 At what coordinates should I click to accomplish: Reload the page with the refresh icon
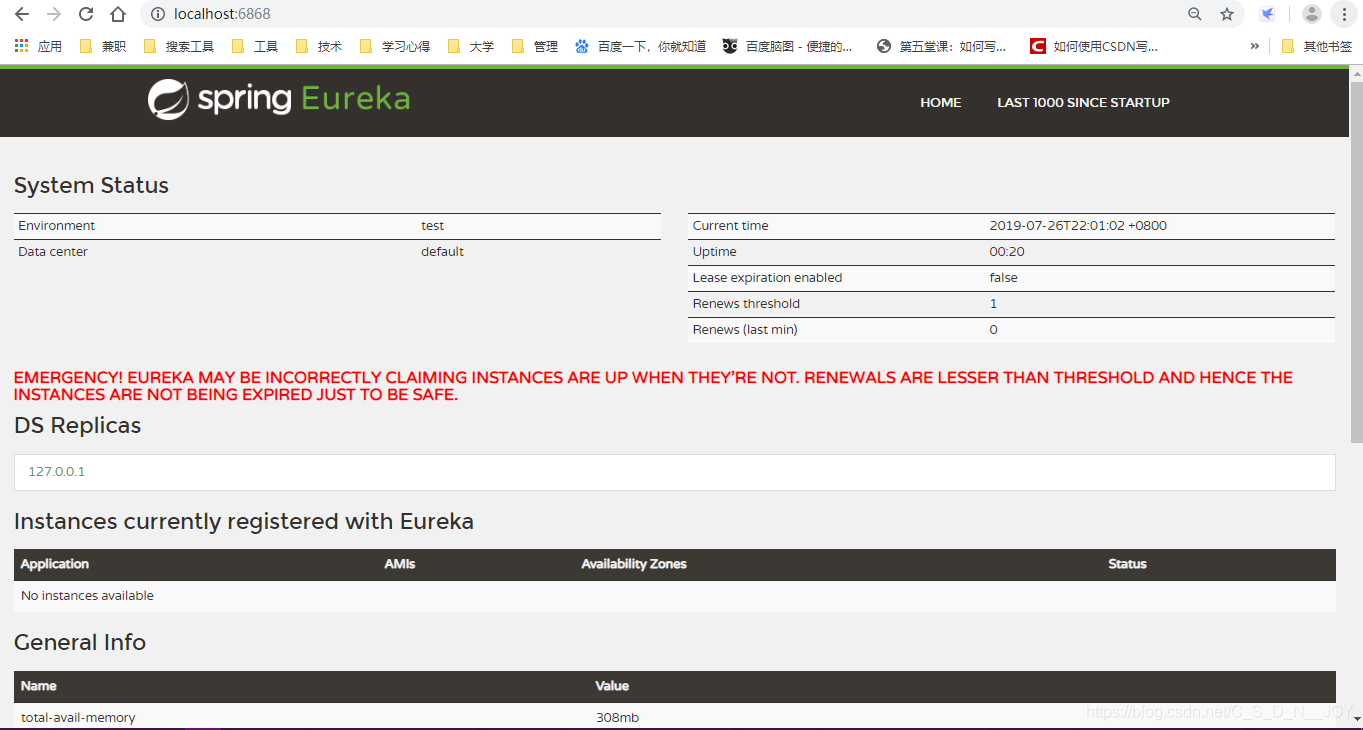tap(86, 14)
